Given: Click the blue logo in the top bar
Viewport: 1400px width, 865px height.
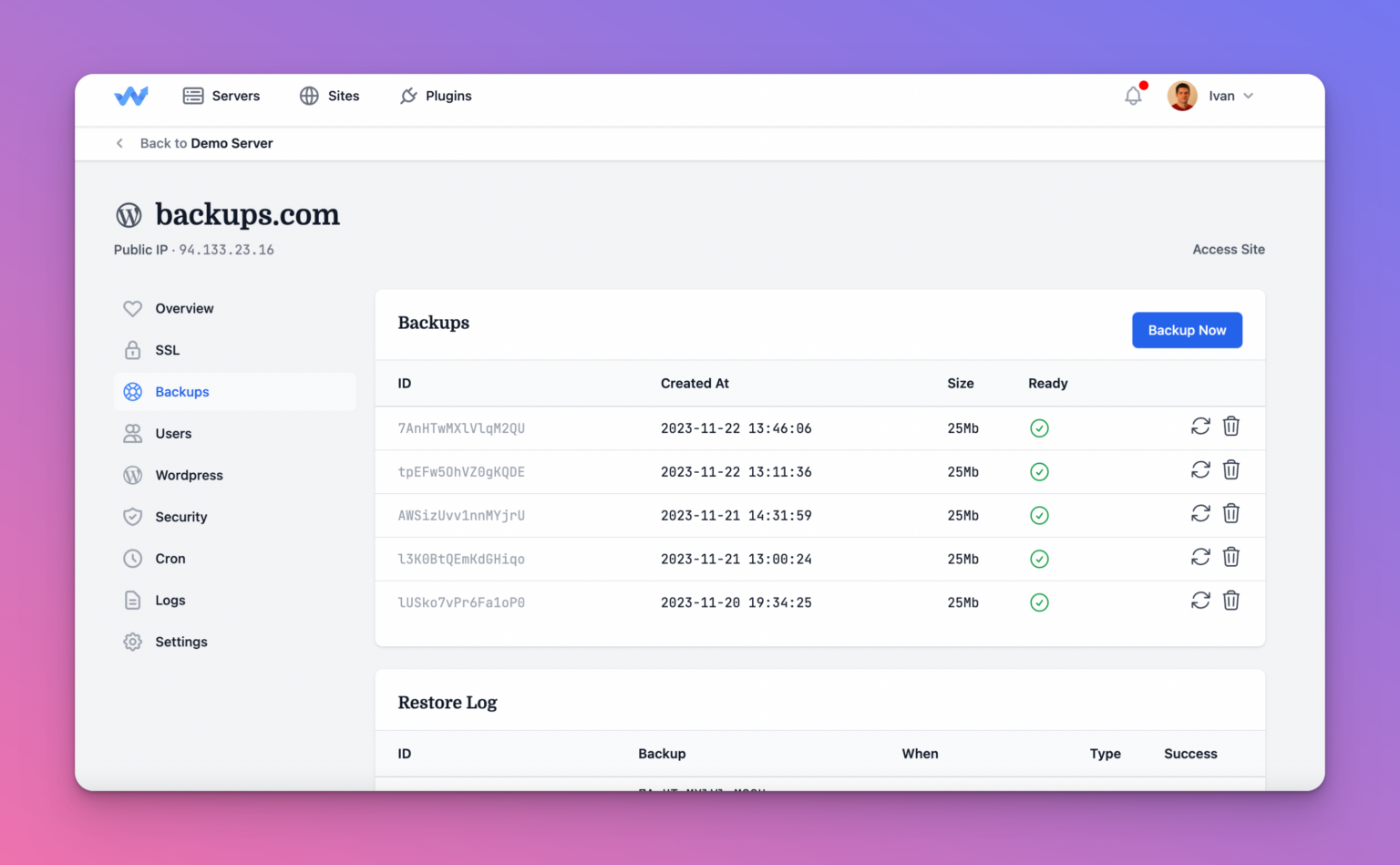Looking at the screenshot, I should coord(131,96).
